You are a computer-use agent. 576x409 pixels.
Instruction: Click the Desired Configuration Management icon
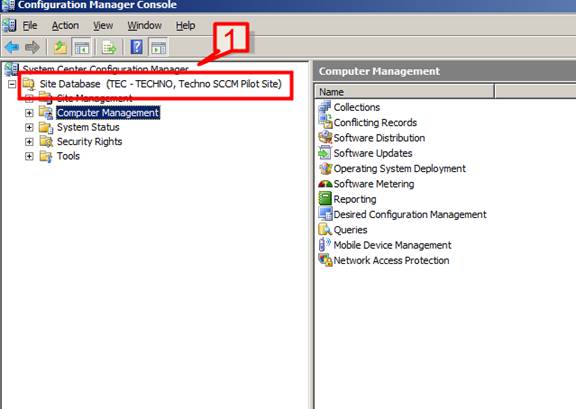325,214
